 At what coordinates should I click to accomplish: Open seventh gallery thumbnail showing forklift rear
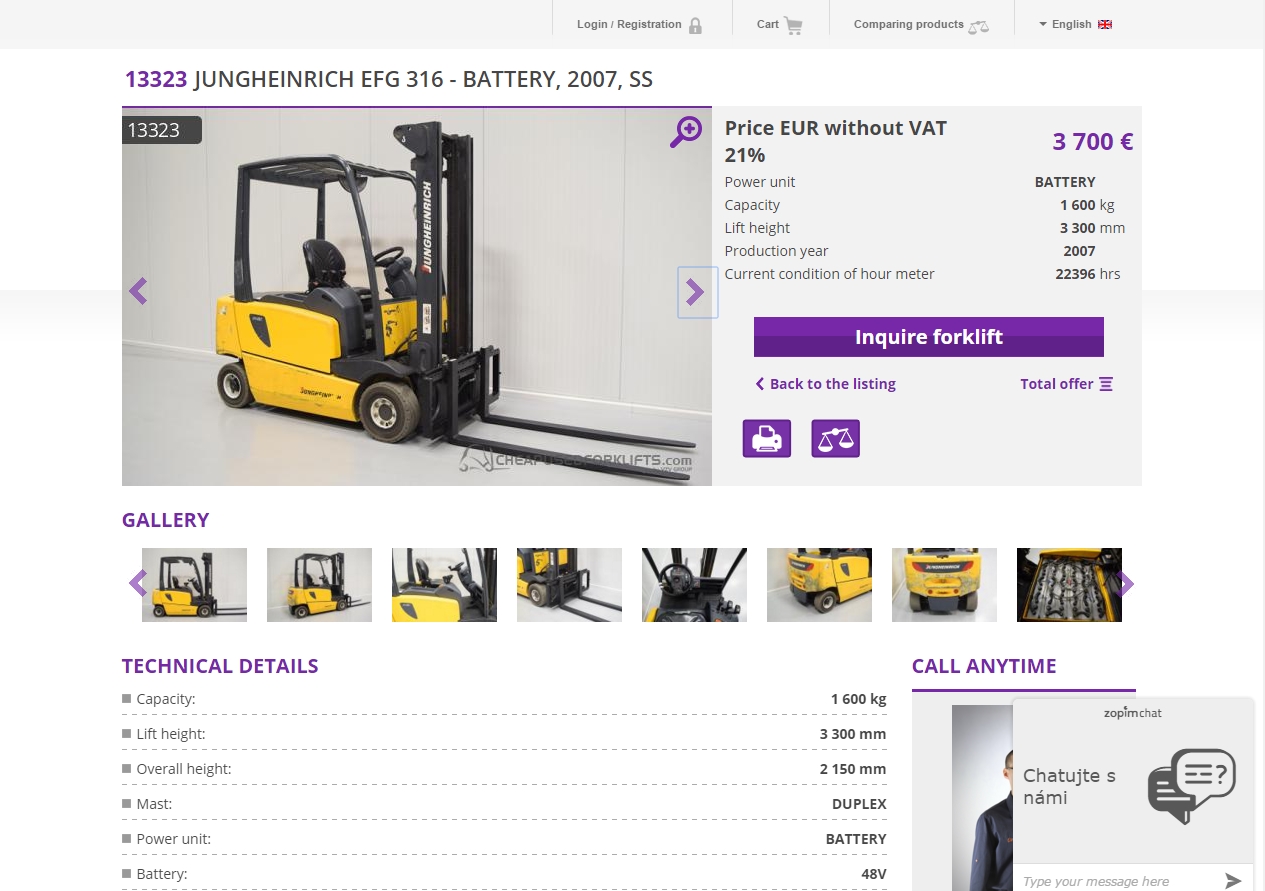944,585
